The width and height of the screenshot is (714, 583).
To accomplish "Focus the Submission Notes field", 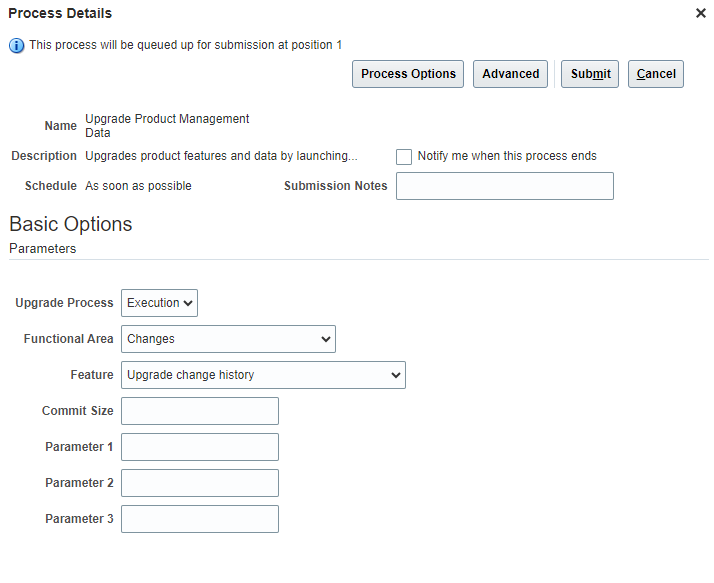I will pos(504,186).
